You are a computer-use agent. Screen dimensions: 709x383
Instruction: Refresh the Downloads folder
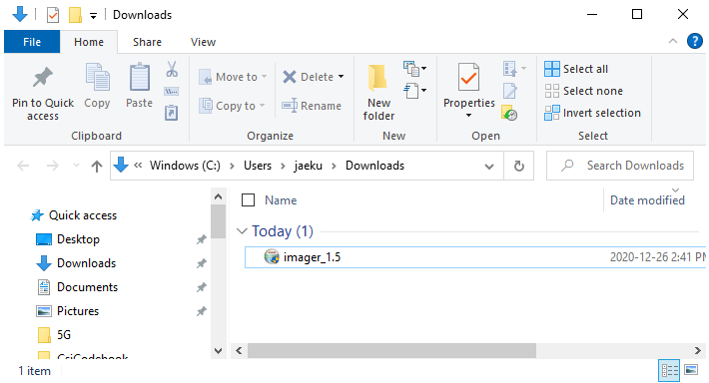(519, 166)
